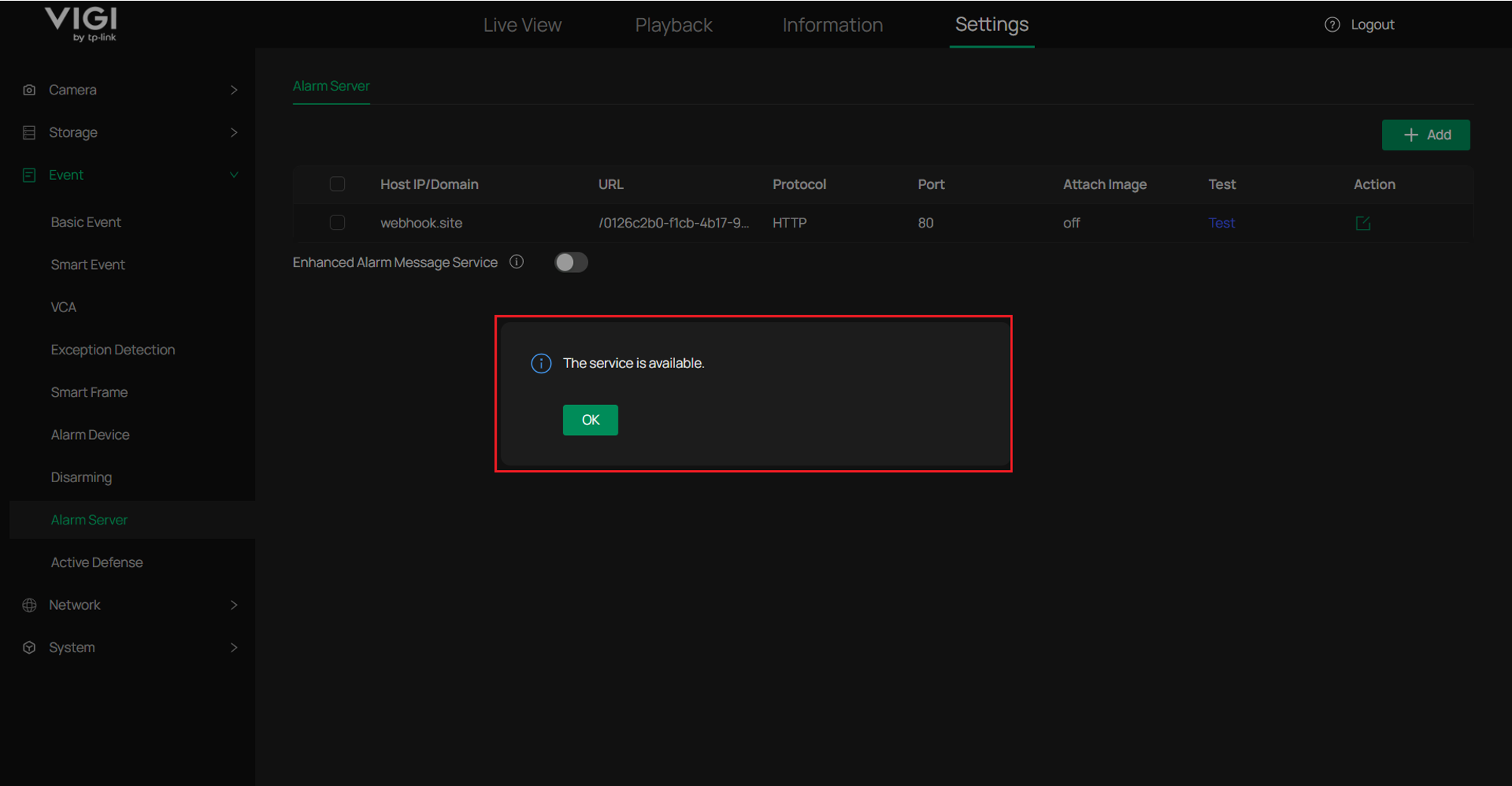This screenshot has height=786, width=1512.
Task: Click the Camera menu label
Action: point(73,90)
